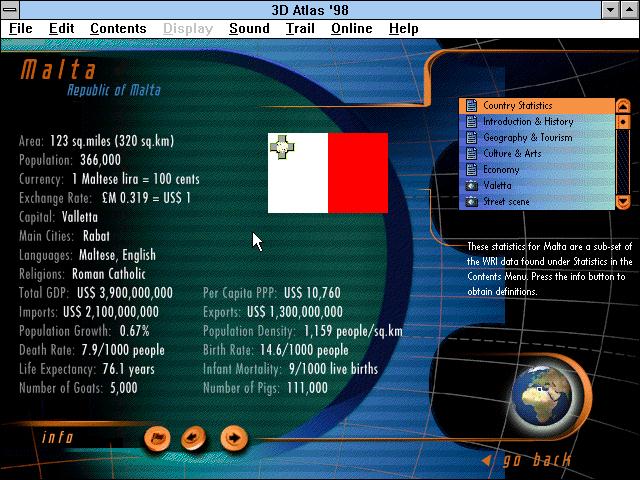Viewport: 640px width, 480px height.
Task: Open the Valetta photo entry
Action: 537,185
